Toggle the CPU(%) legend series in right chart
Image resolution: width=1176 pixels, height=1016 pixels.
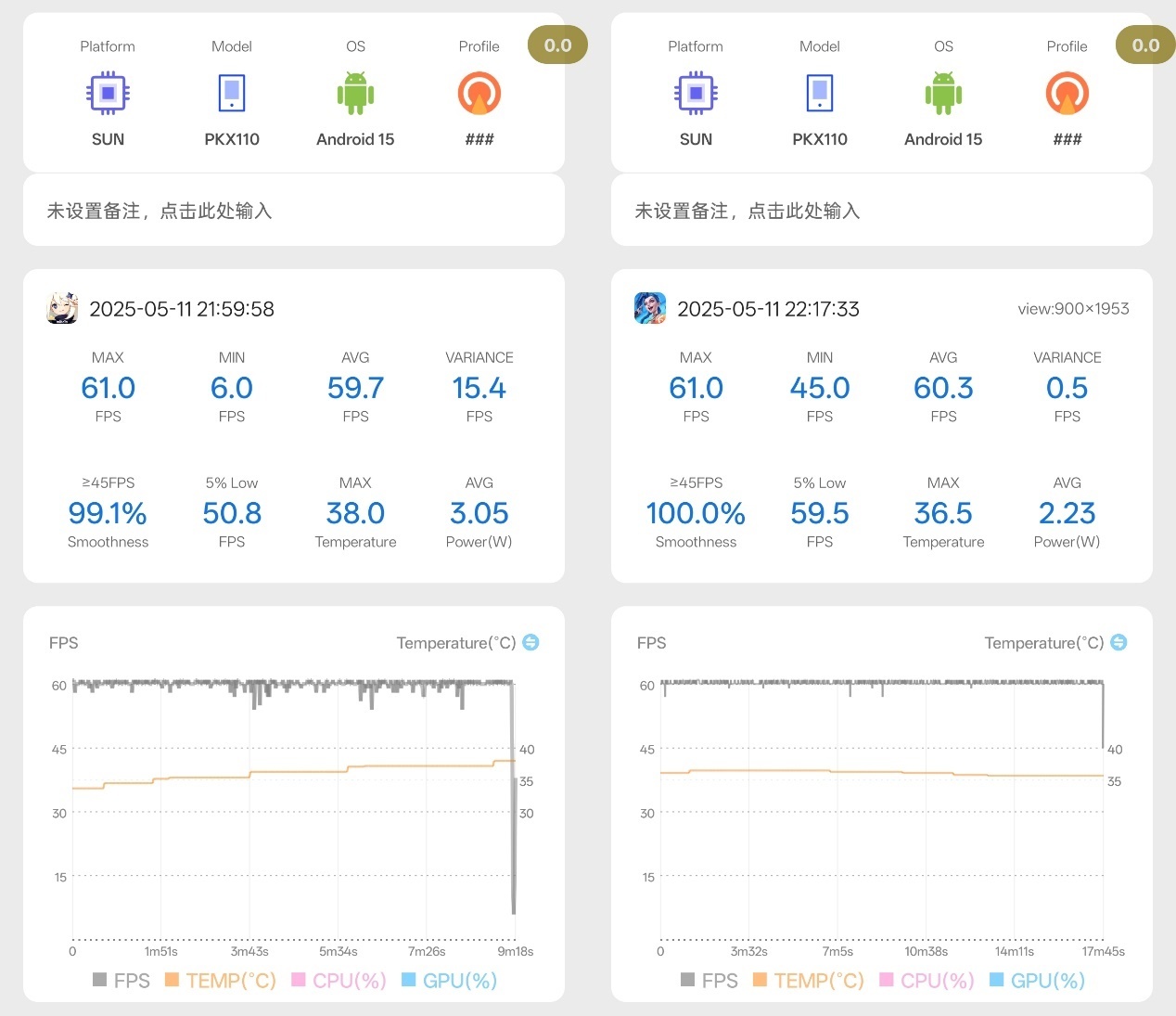(x=927, y=981)
